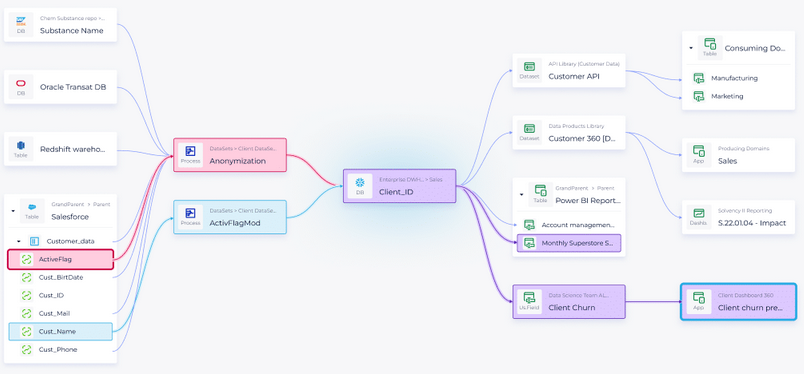804x374 pixels.
Task: Open the Client churn prediction app node
Action: pos(738,302)
